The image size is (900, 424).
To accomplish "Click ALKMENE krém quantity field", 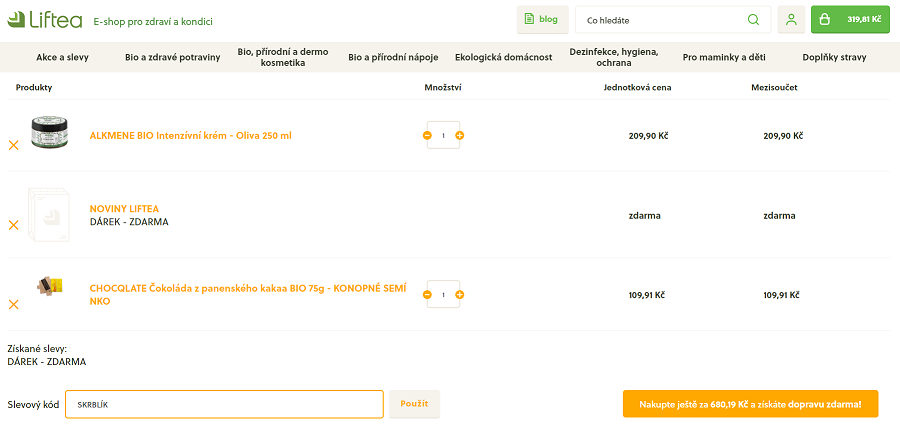I will point(443,135).
